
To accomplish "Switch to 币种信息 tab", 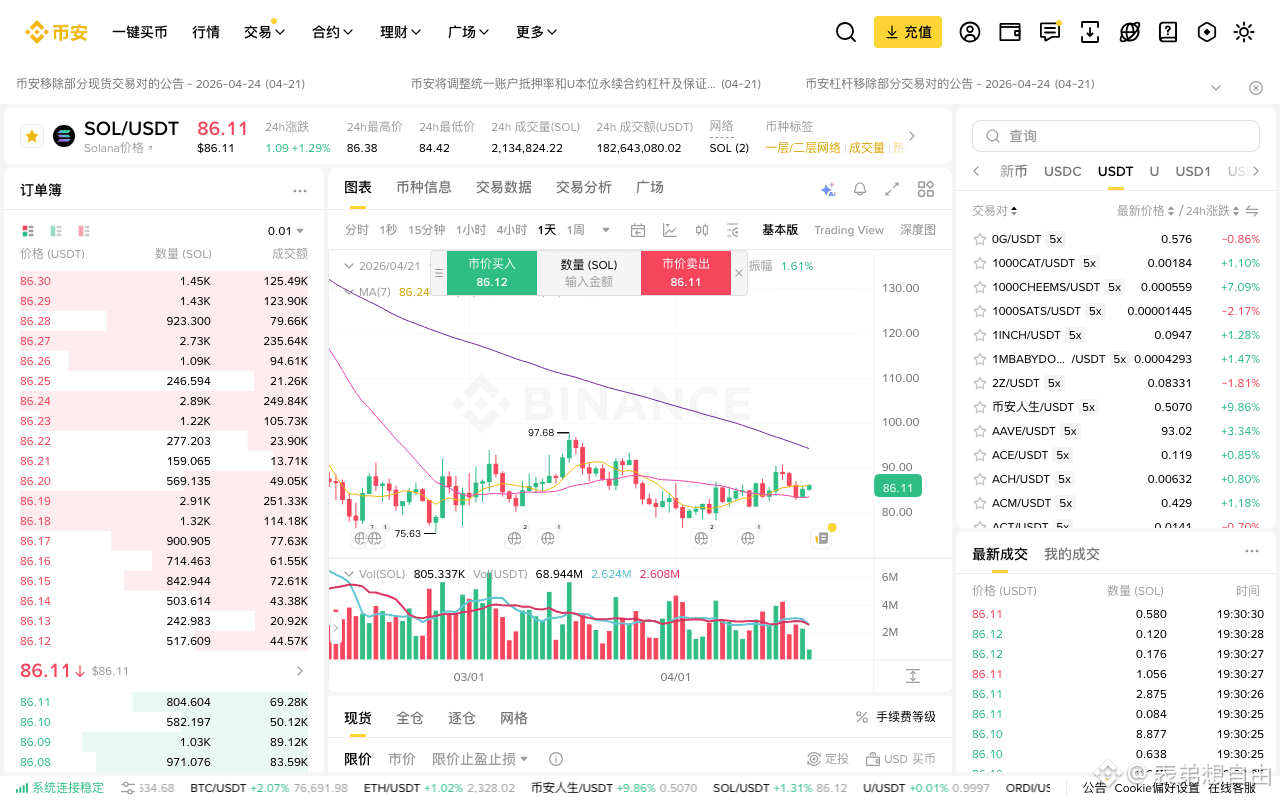I will pyautogui.click(x=424, y=187).
